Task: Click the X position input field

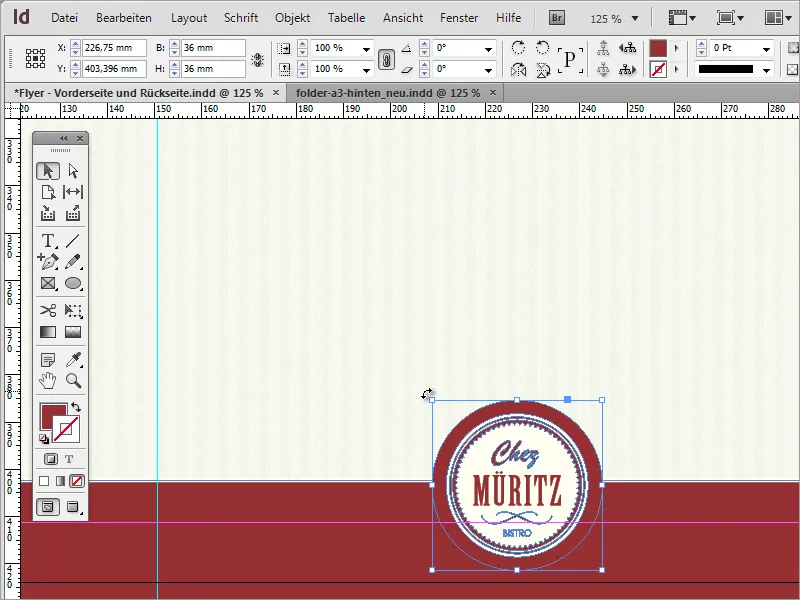Action: [x=114, y=48]
